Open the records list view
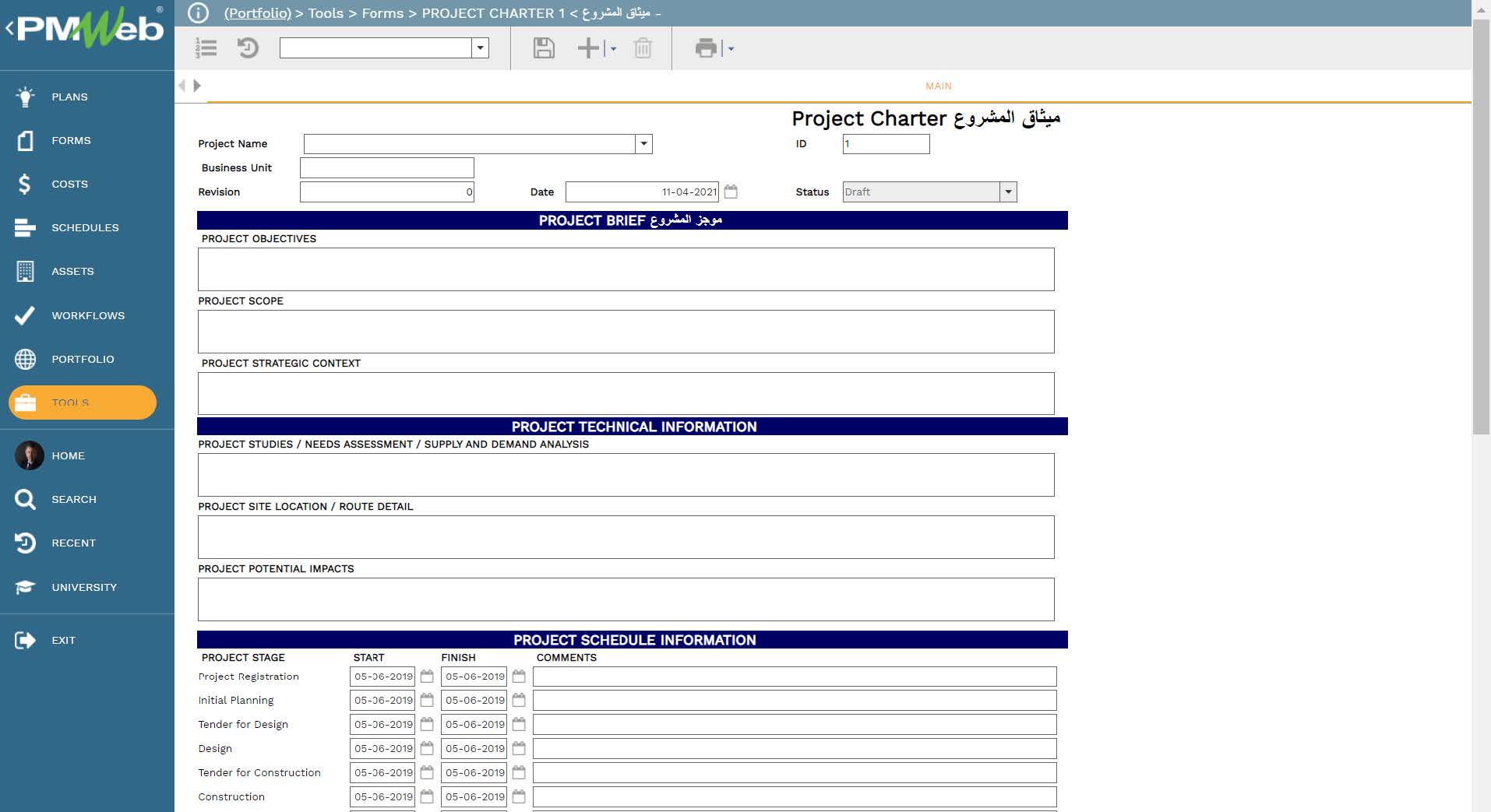This screenshot has width=1491, height=812. [x=206, y=47]
